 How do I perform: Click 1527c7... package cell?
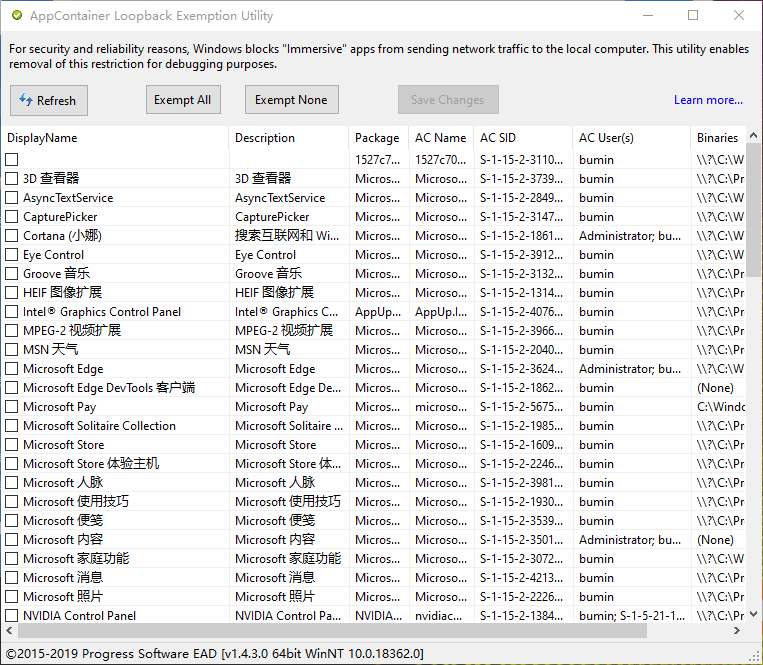pos(378,160)
